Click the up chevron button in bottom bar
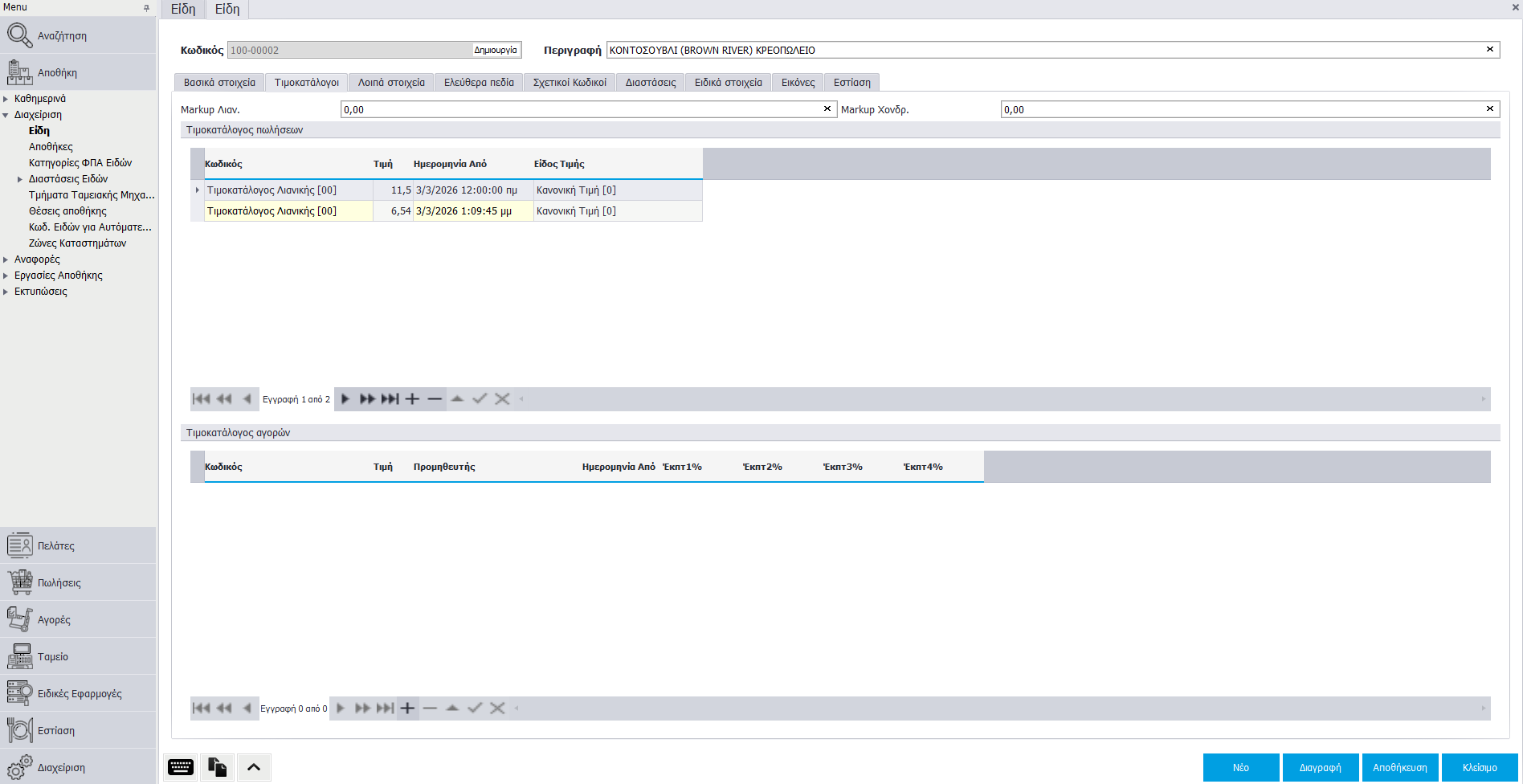This screenshot has width=1523, height=784. tap(254, 767)
